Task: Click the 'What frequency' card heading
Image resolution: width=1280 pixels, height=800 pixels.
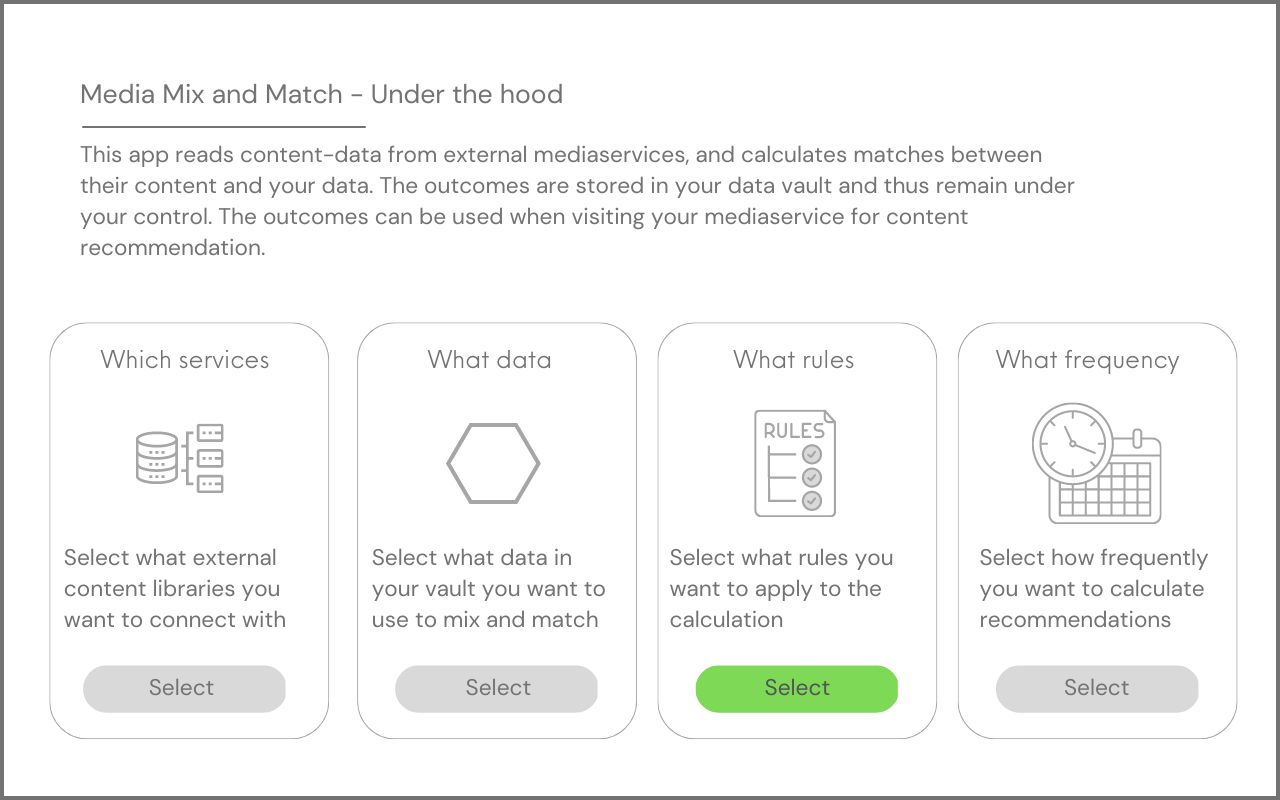Action: click(1088, 360)
